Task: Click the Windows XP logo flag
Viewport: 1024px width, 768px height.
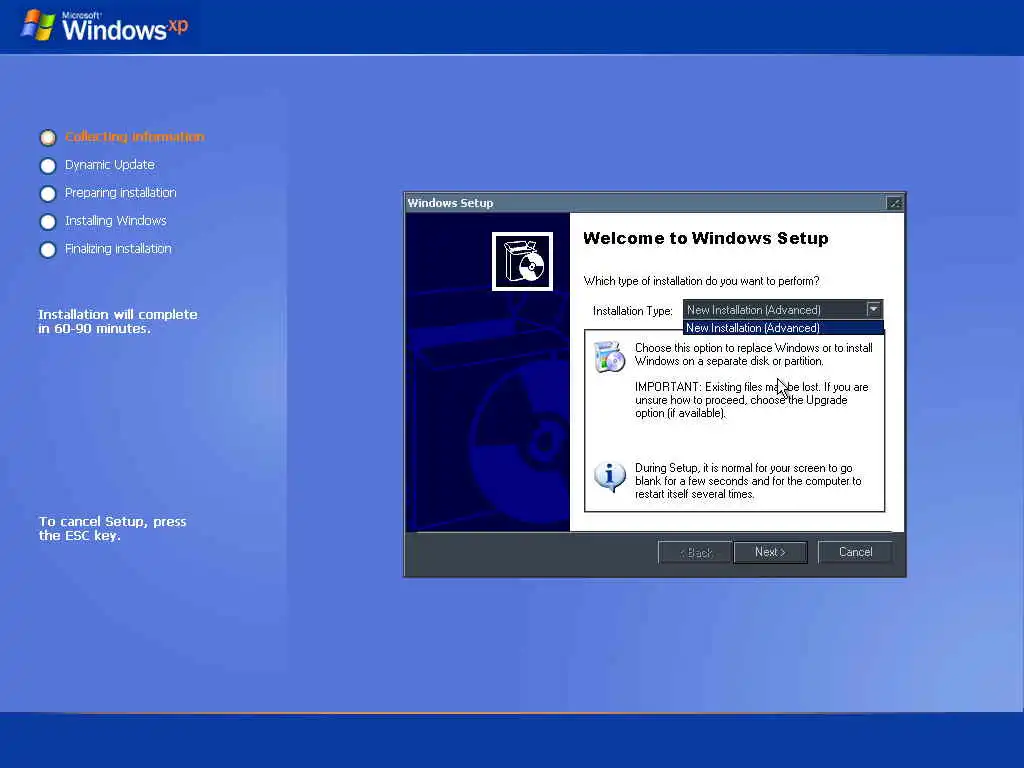Action: point(38,26)
